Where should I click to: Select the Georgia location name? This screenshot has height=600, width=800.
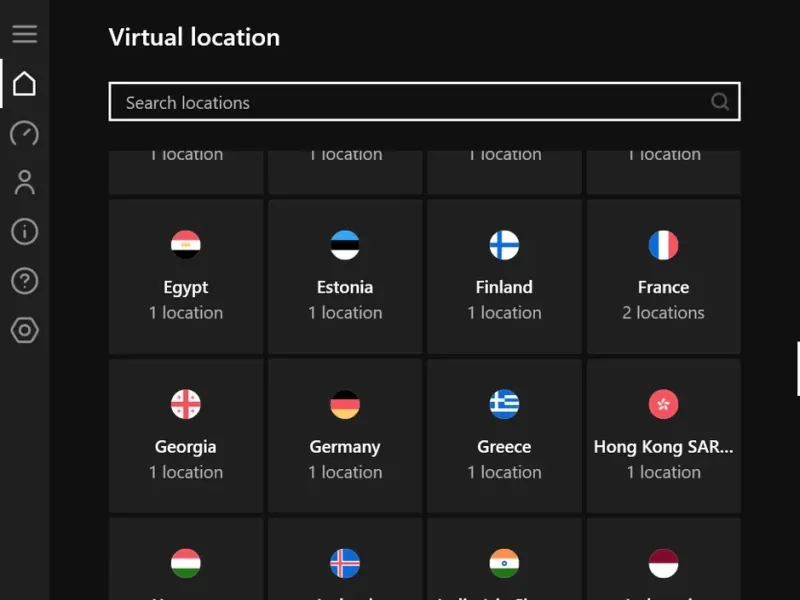(x=186, y=447)
